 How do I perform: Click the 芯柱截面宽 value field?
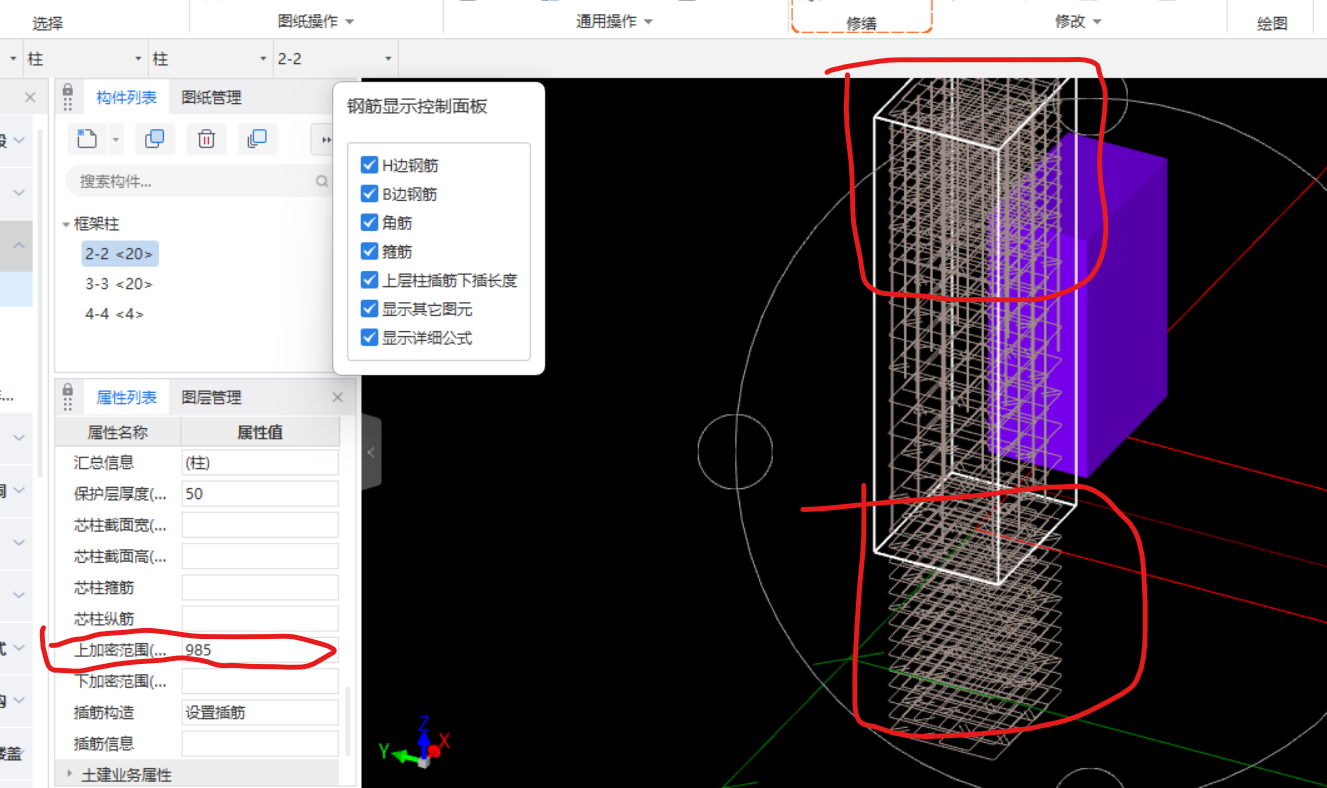260,525
